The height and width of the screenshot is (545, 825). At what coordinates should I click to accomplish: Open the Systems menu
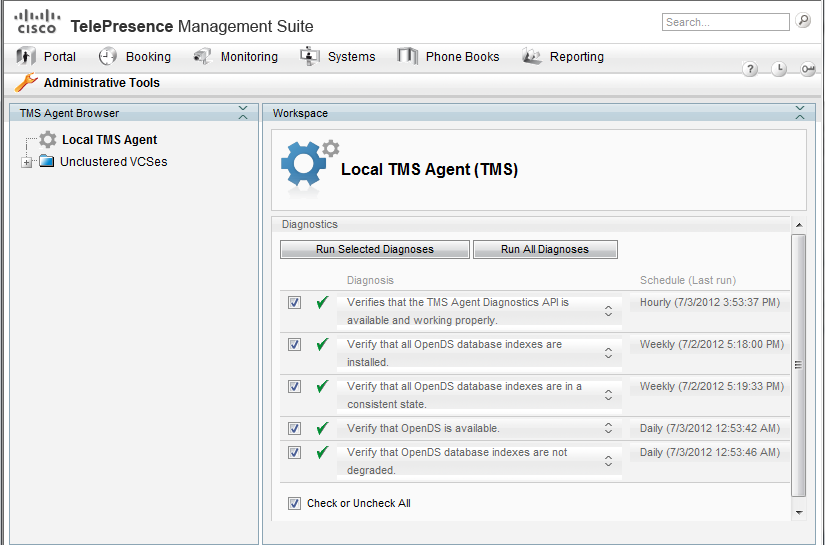click(351, 56)
